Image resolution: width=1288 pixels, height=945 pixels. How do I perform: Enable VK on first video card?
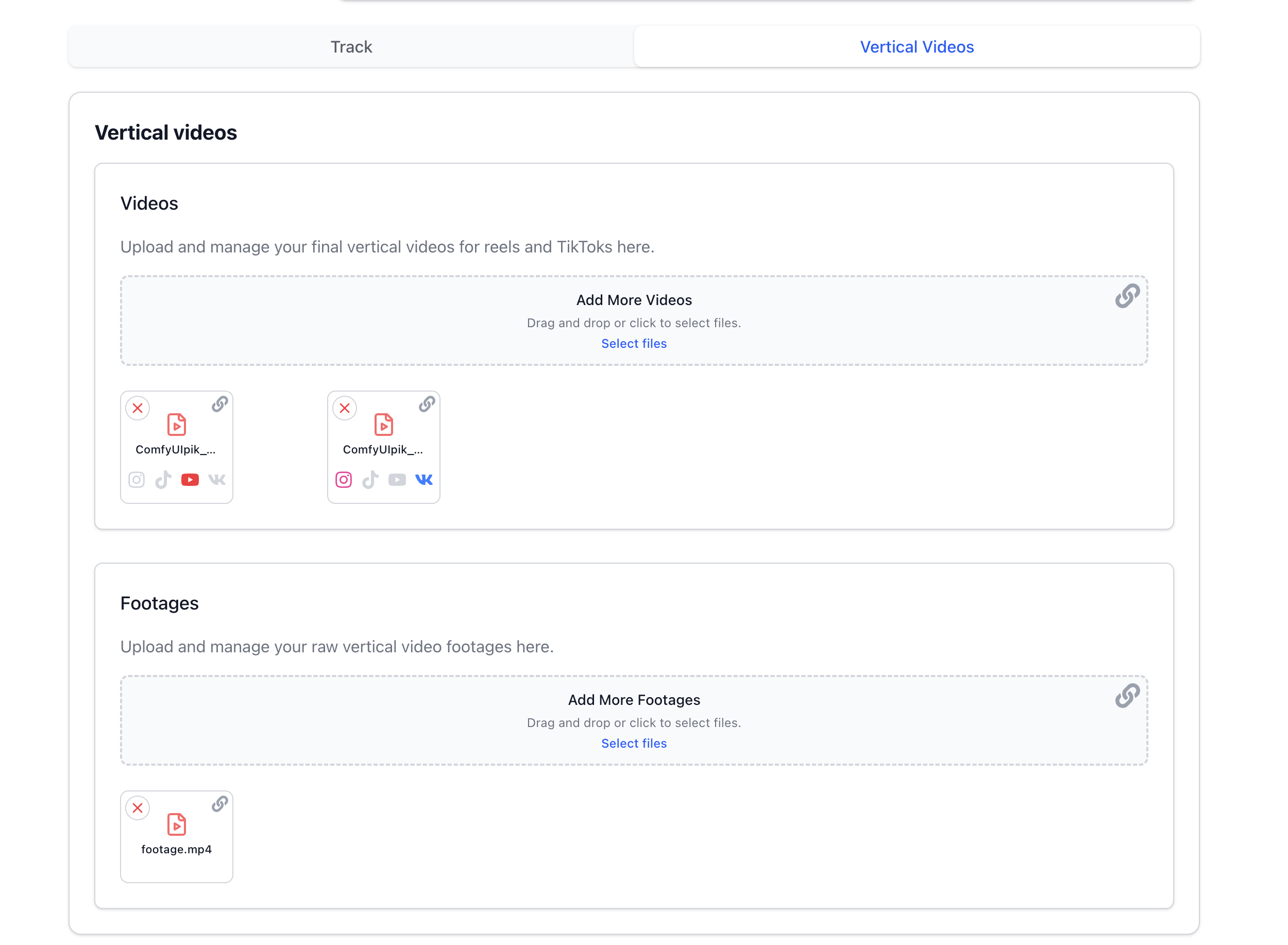click(x=217, y=479)
